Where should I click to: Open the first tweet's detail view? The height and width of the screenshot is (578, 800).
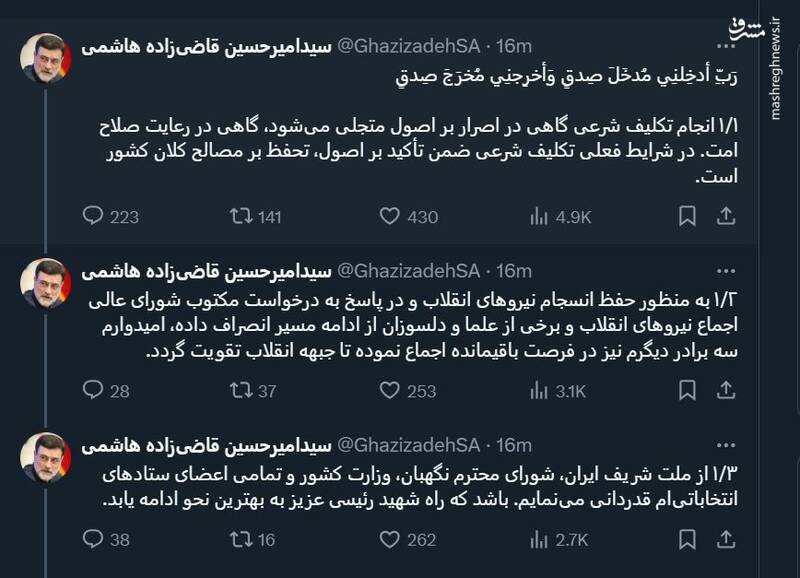[400, 140]
